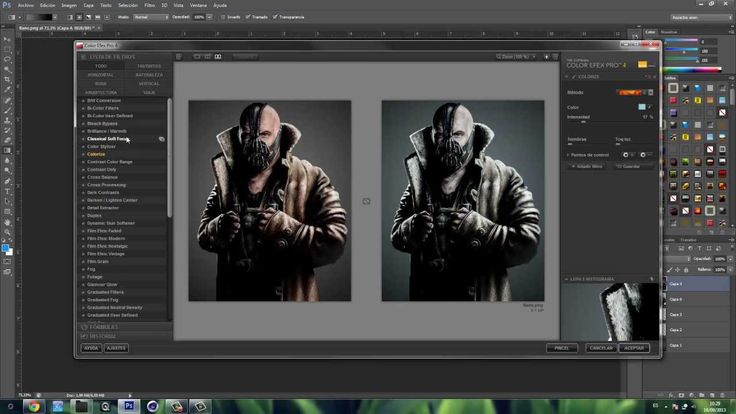The height and width of the screenshot is (414, 736).
Task: Select the Pen tool
Action: coord(7,181)
